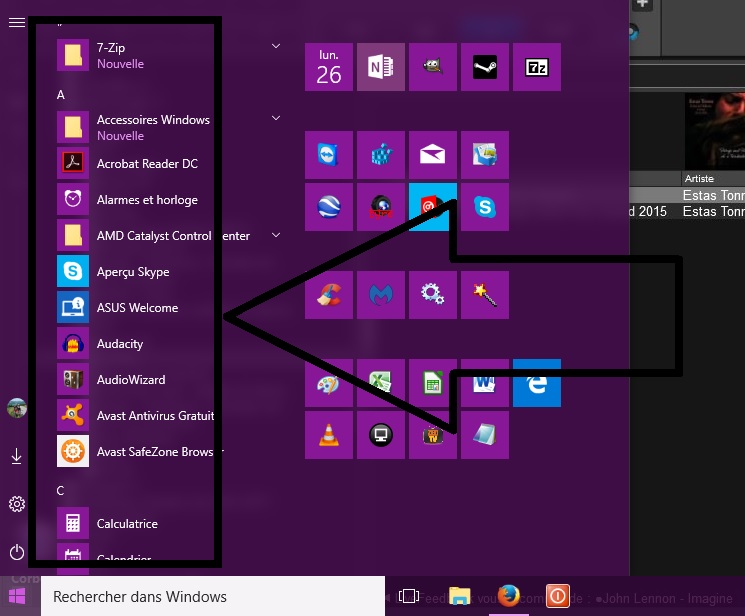745x616 pixels.
Task: Open the Malwarebytes tile
Action: pyautogui.click(x=381, y=295)
